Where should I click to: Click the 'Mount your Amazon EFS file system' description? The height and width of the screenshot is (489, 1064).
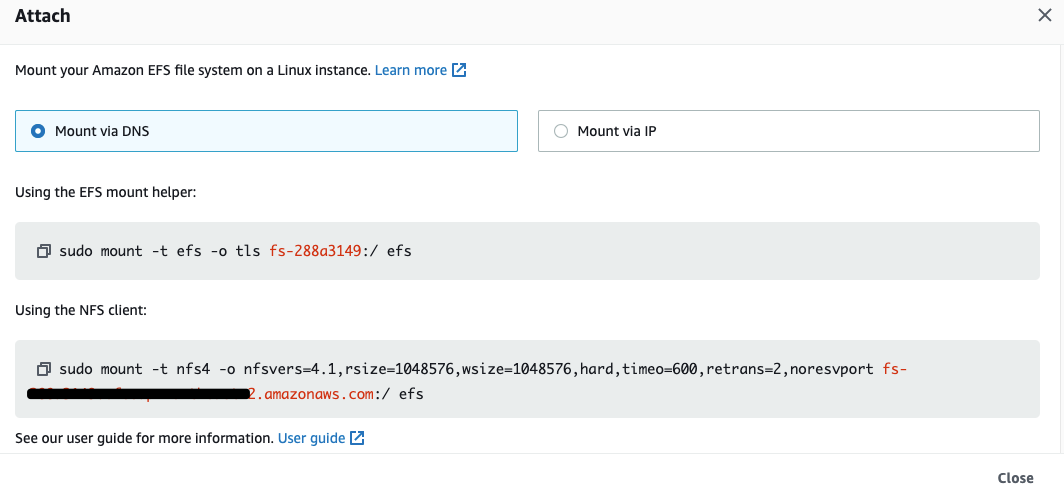192,70
